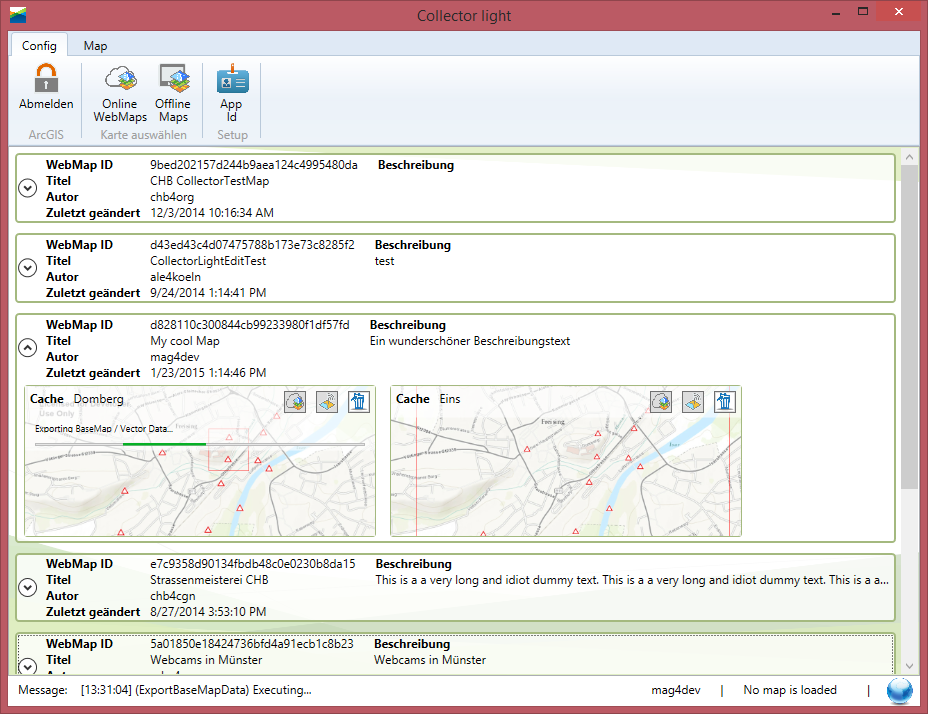Click the ExportBaseMapData Executing status message
Image resolution: width=928 pixels, height=714 pixels.
[x=196, y=690]
